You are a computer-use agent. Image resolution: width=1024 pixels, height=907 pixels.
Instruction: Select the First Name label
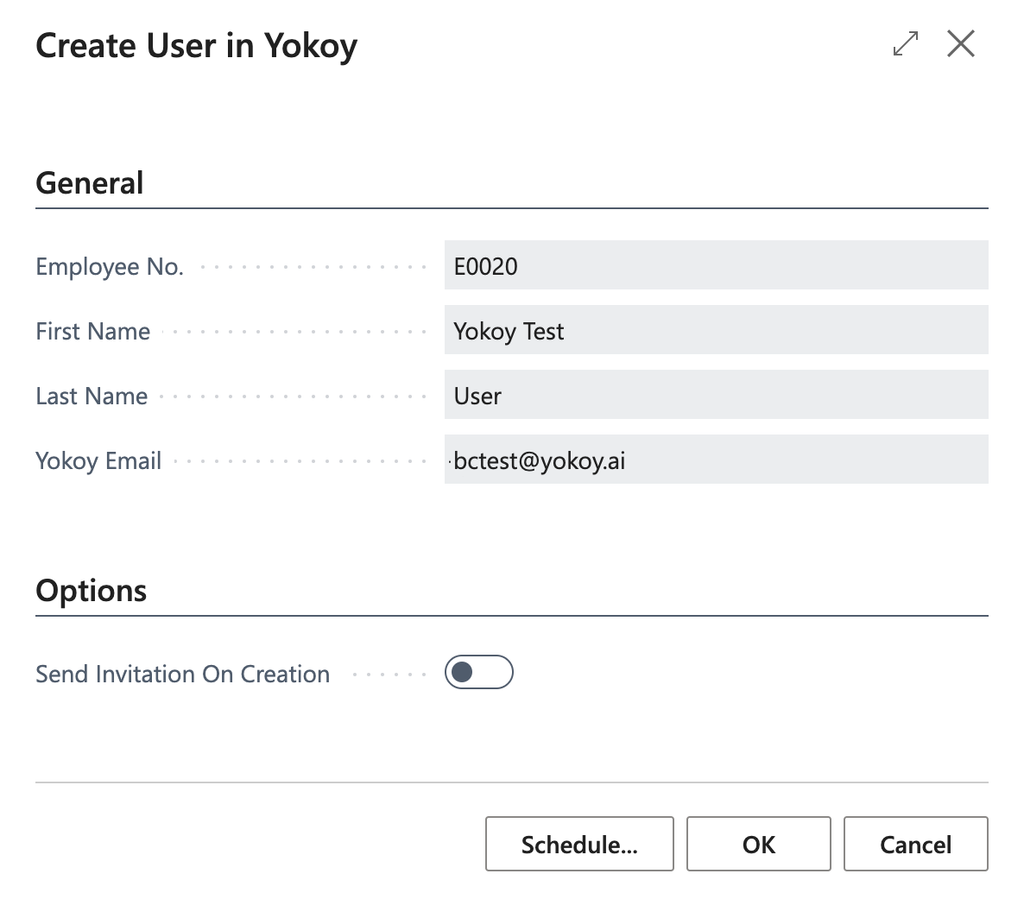pos(93,331)
